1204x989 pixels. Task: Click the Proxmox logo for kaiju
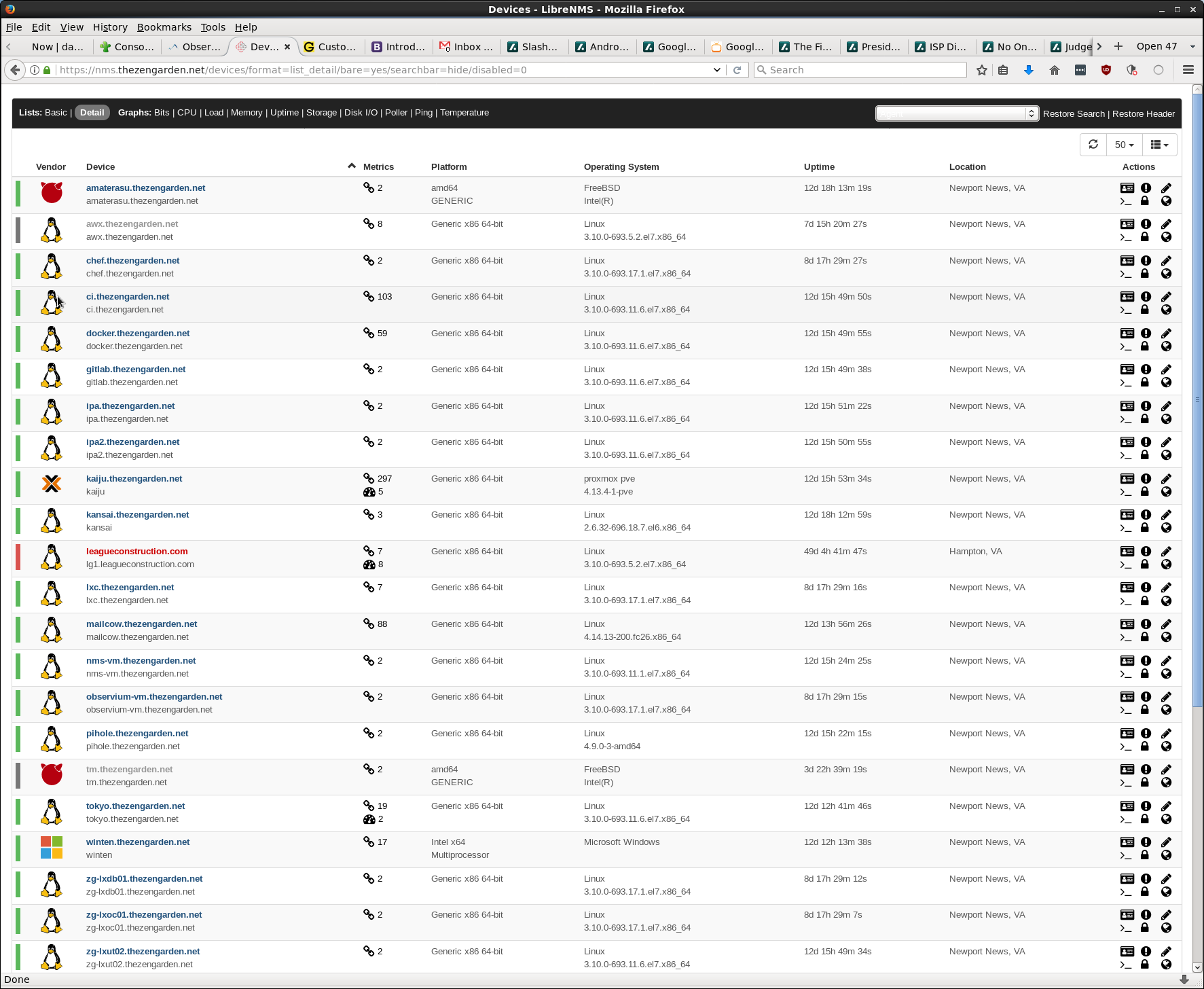(52, 484)
